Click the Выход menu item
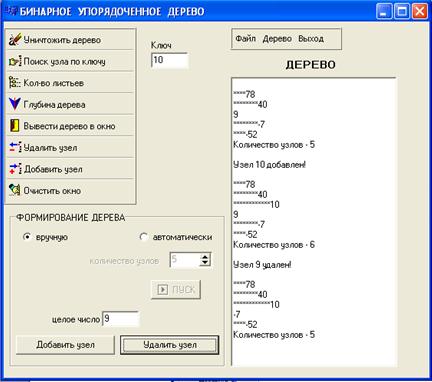432x382 pixels. pos(311,39)
